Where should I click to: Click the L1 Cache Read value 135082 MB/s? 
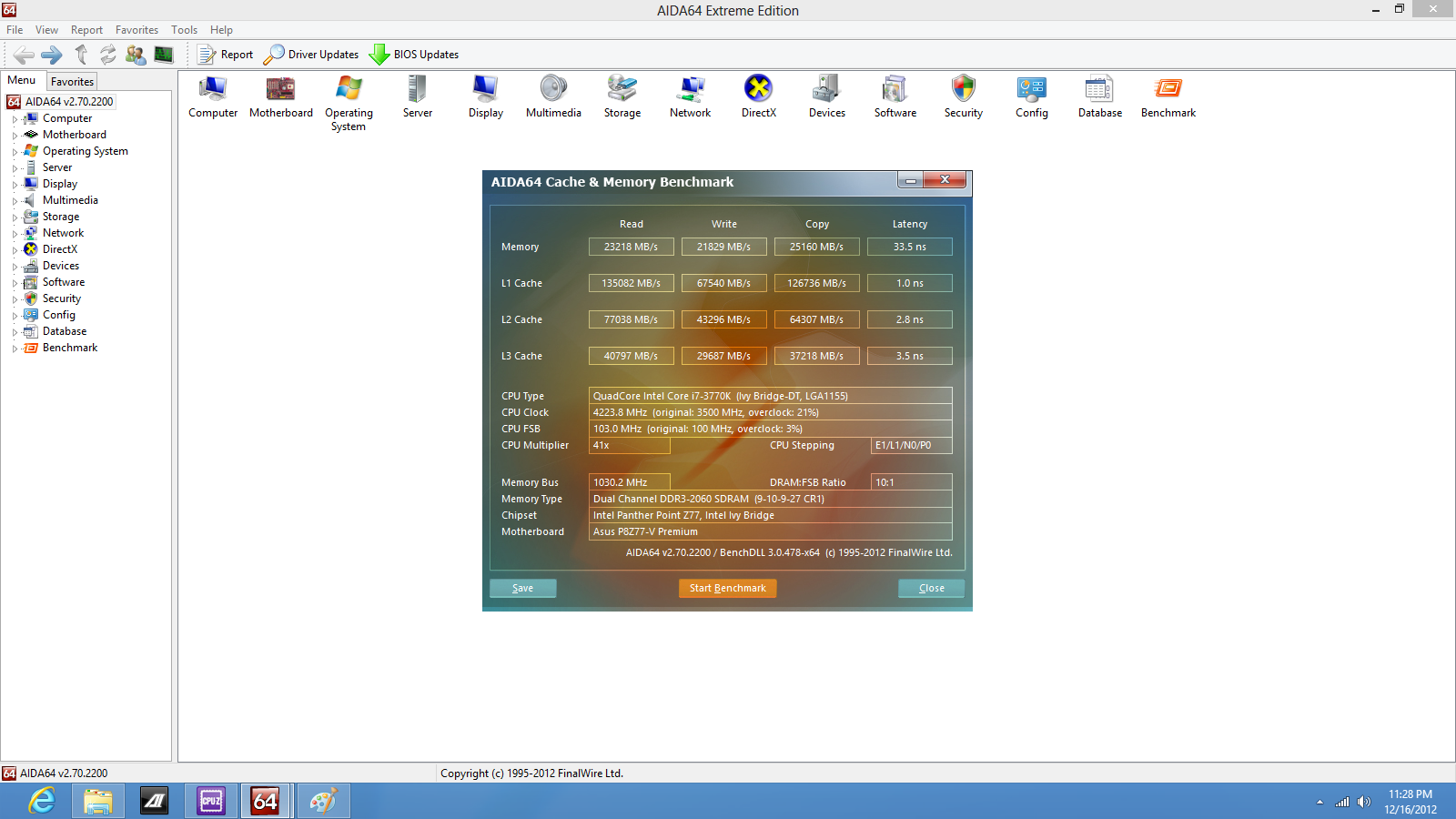click(x=632, y=283)
